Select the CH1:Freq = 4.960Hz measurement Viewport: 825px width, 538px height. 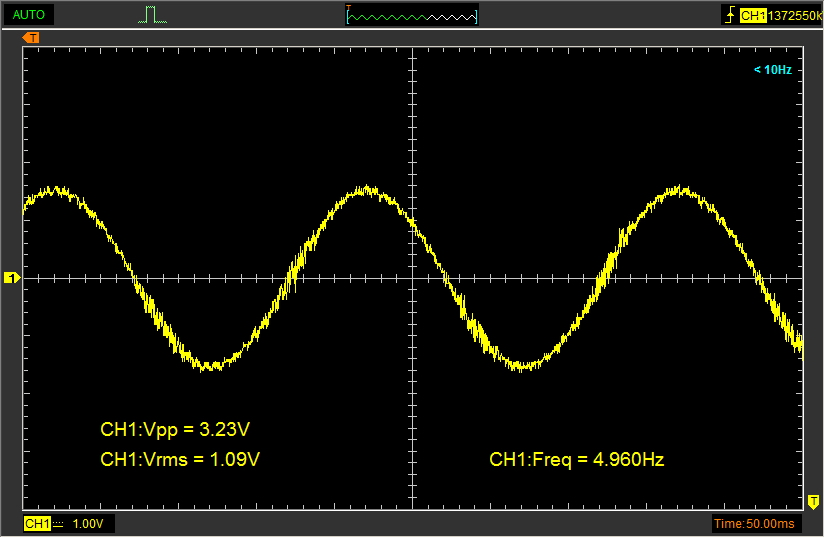pos(577,460)
